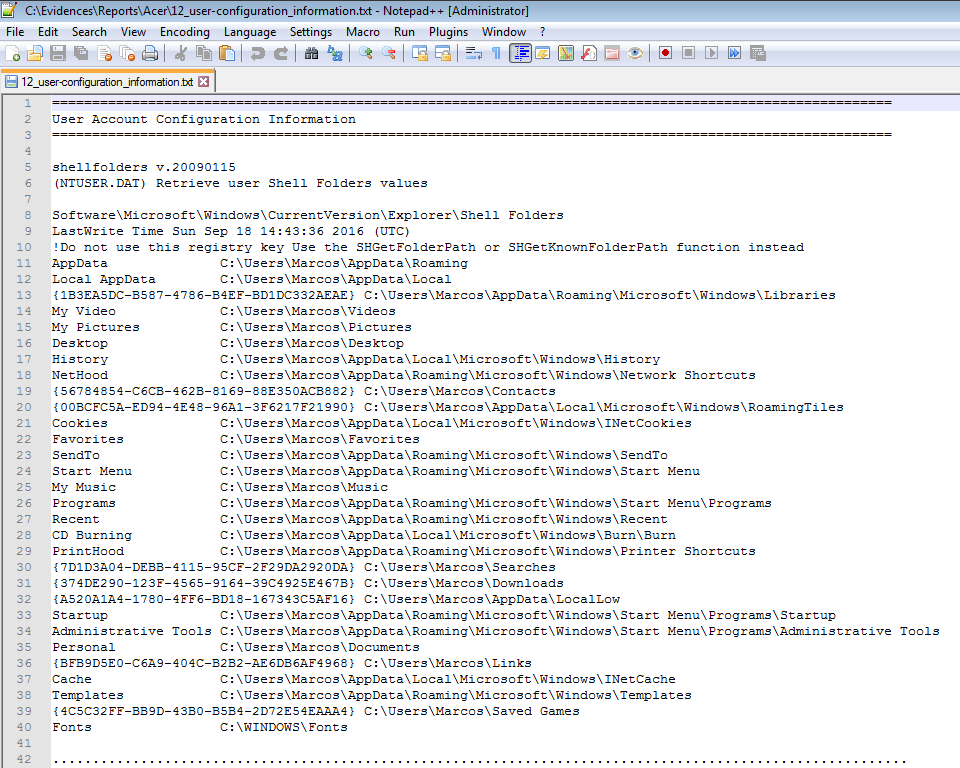Open the Plugins menu
The width and height of the screenshot is (960, 768).
(448, 32)
